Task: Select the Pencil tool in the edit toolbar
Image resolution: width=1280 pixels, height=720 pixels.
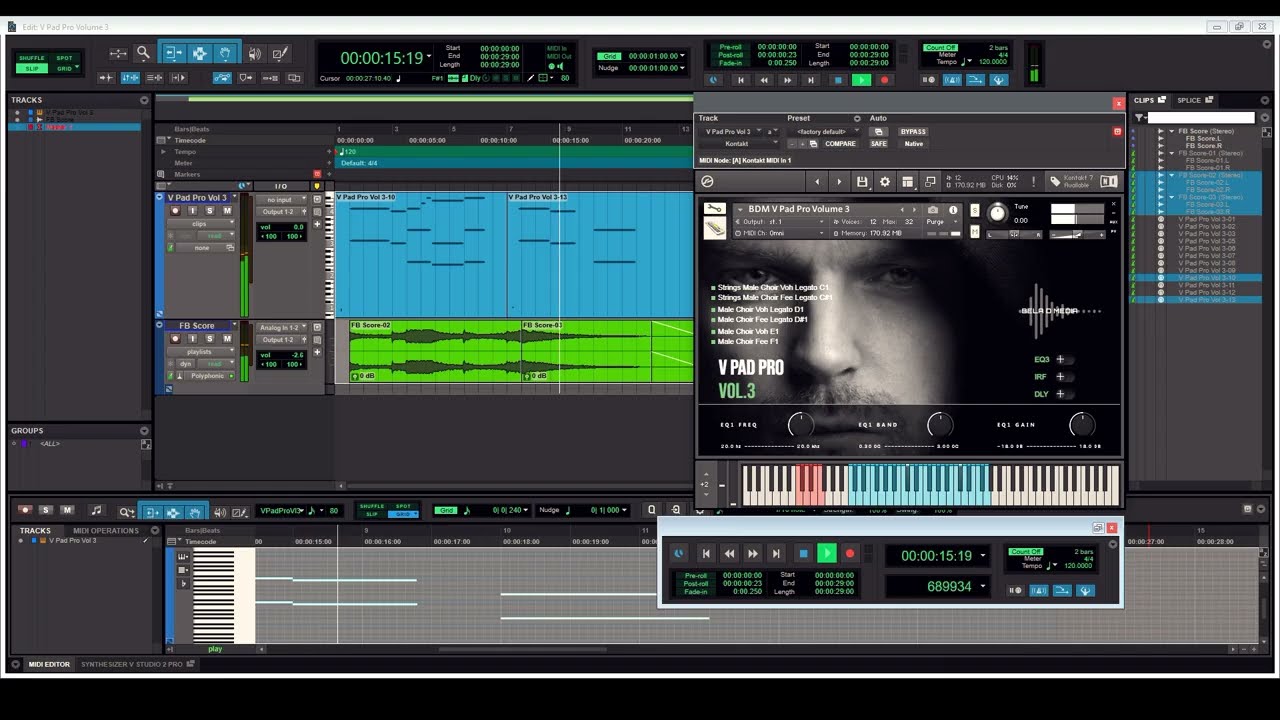Action: coord(281,54)
